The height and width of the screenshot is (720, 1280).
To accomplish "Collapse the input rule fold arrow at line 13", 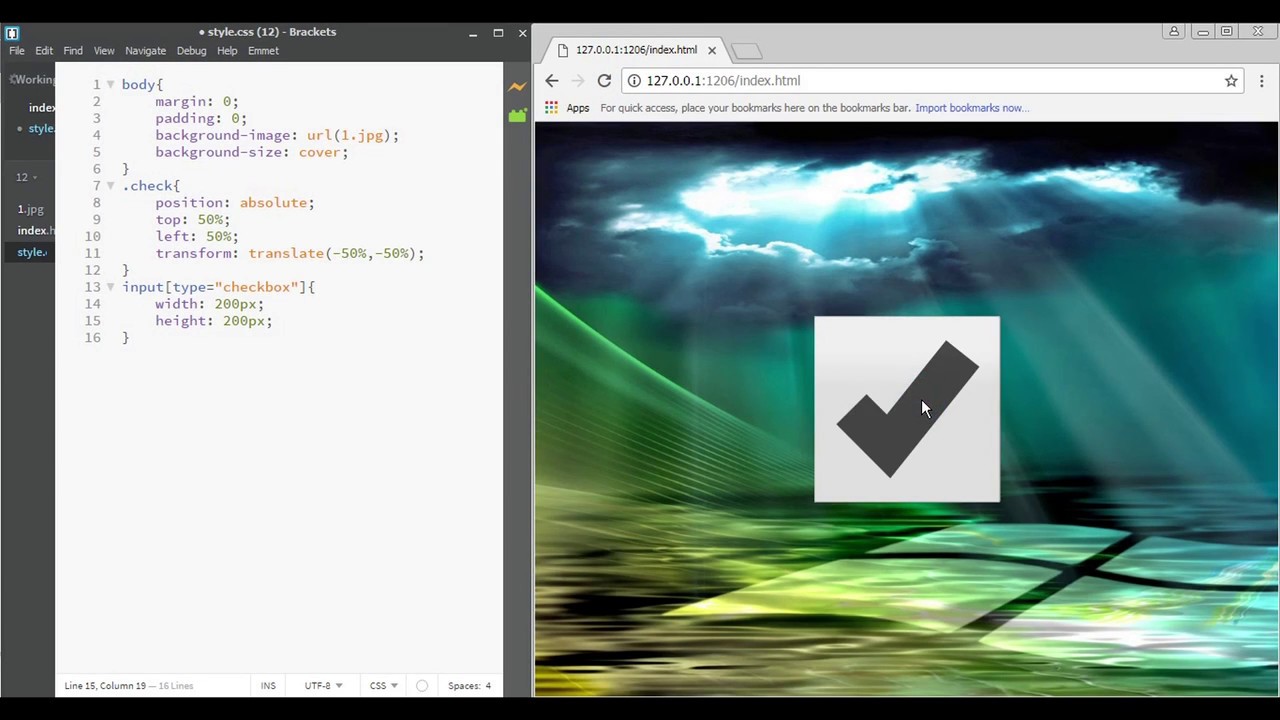I will click(110, 287).
